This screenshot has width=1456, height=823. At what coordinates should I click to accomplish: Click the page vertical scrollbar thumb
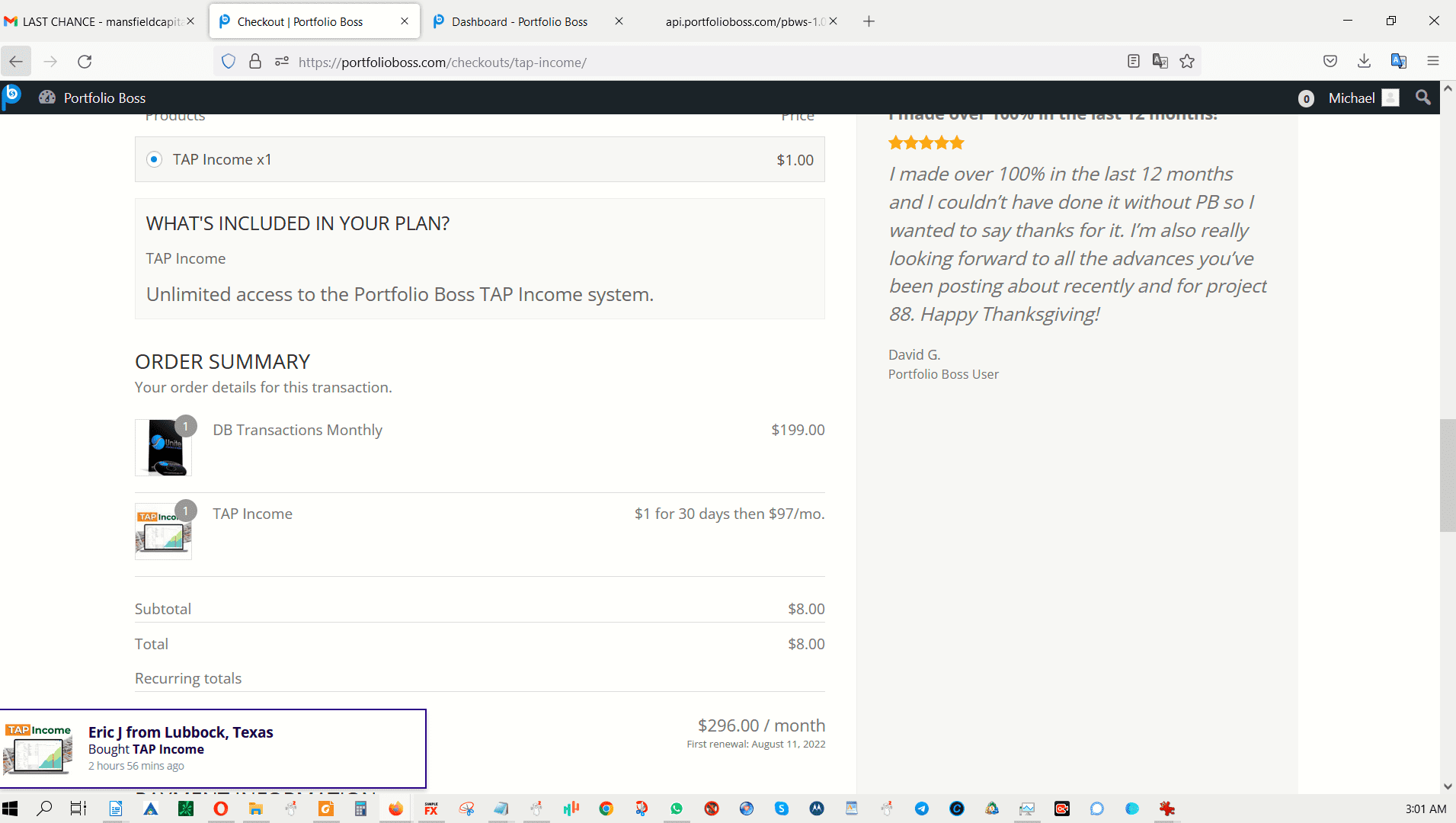pyautogui.click(x=1447, y=475)
